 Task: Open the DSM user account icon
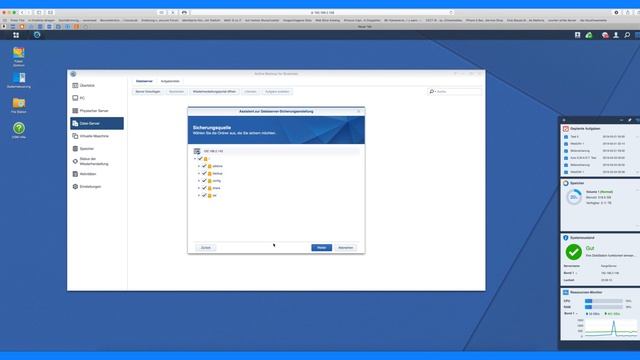(616, 36)
